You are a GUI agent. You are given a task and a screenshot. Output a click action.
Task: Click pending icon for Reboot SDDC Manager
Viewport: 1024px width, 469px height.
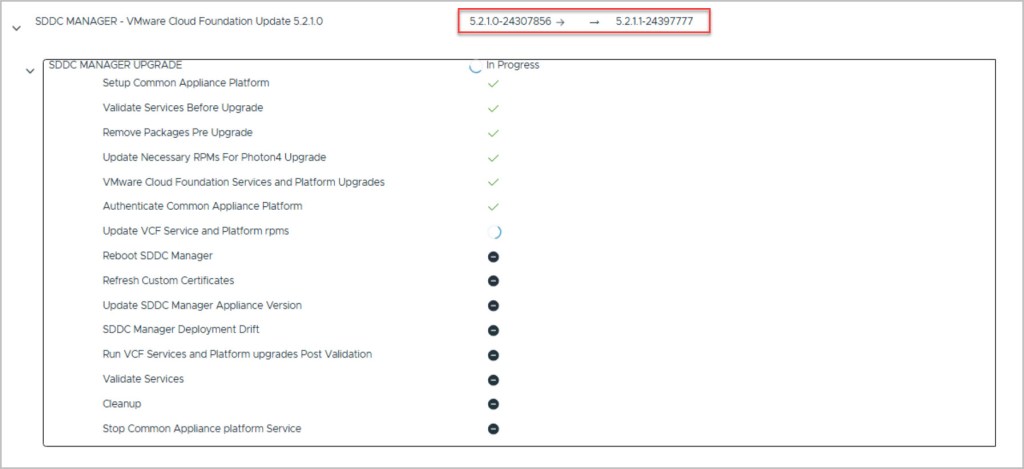493,256
